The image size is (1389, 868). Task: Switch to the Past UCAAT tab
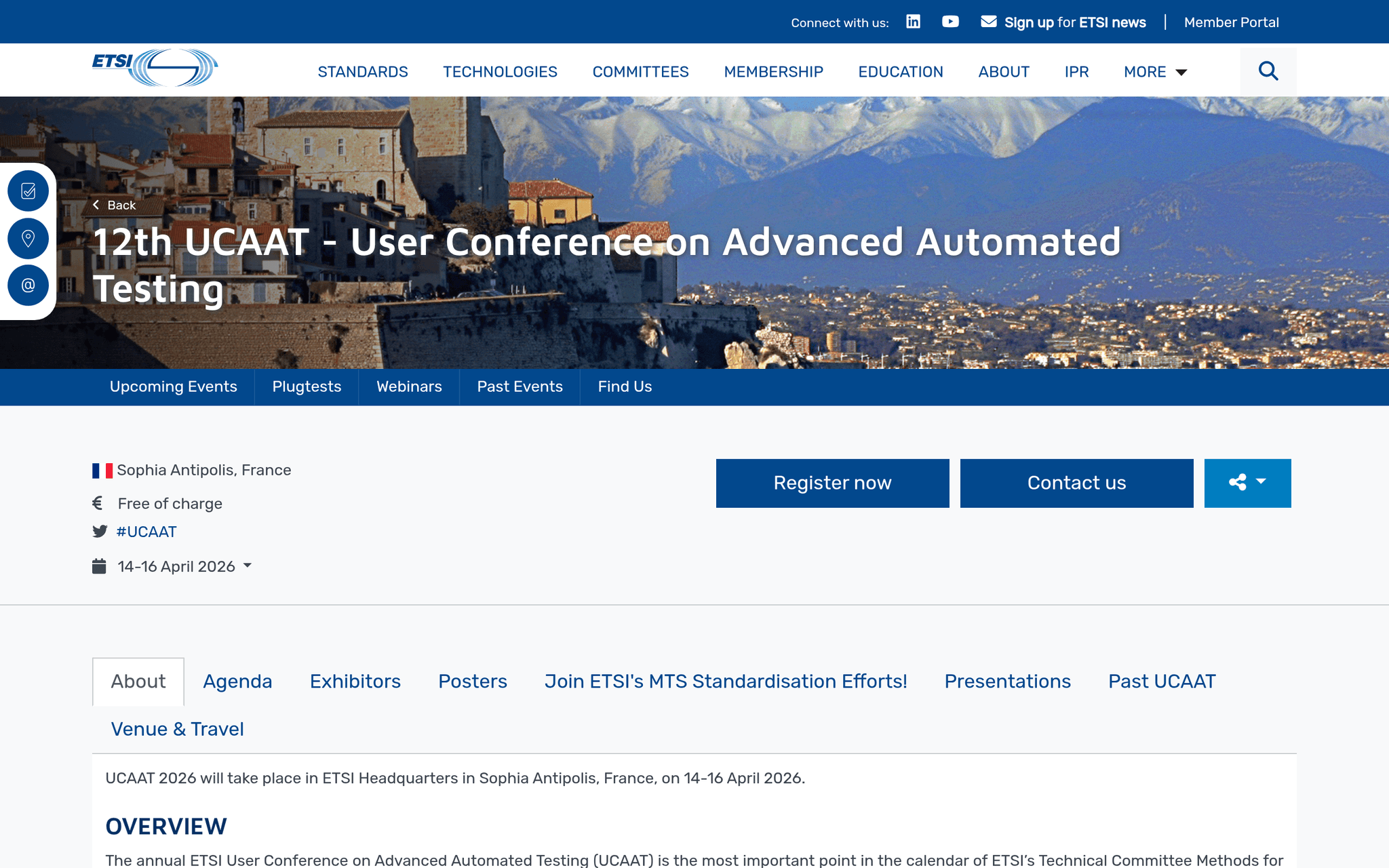1162,682
